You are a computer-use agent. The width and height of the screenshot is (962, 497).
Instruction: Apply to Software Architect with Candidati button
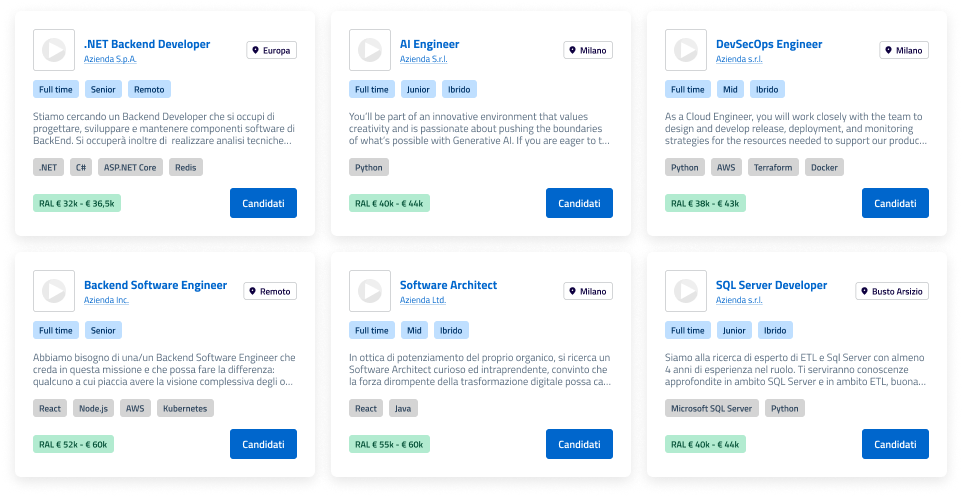click(579, 444)
